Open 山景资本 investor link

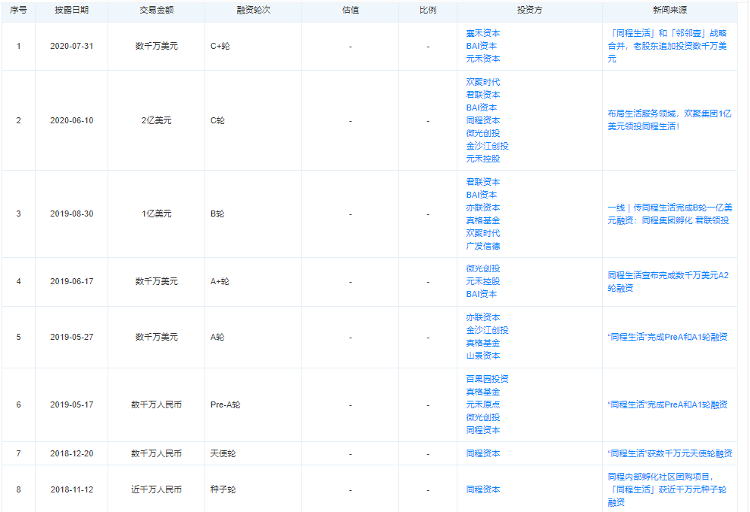point(483,356)
